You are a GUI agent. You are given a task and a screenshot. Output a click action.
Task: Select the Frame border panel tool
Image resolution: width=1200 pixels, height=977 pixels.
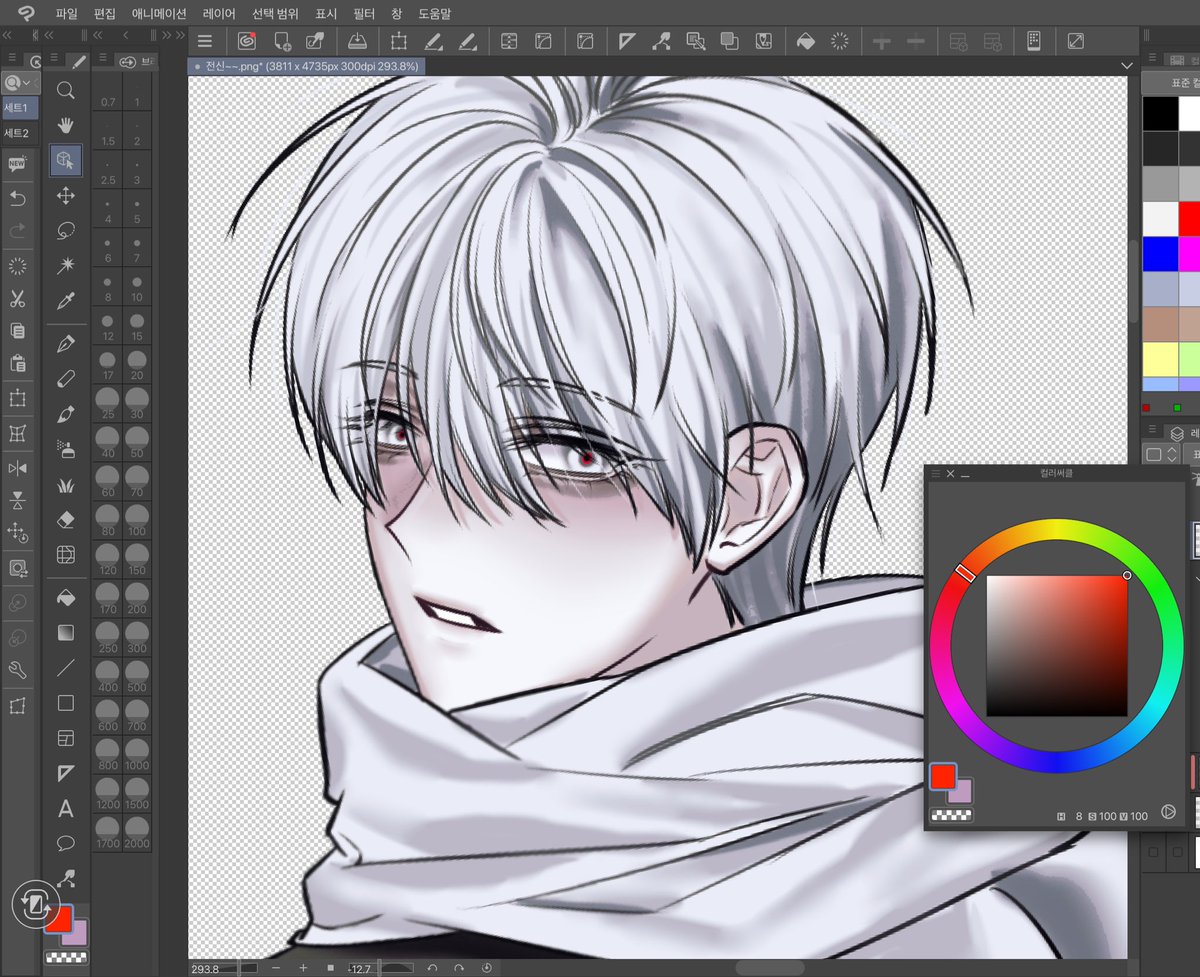[66, 739]
